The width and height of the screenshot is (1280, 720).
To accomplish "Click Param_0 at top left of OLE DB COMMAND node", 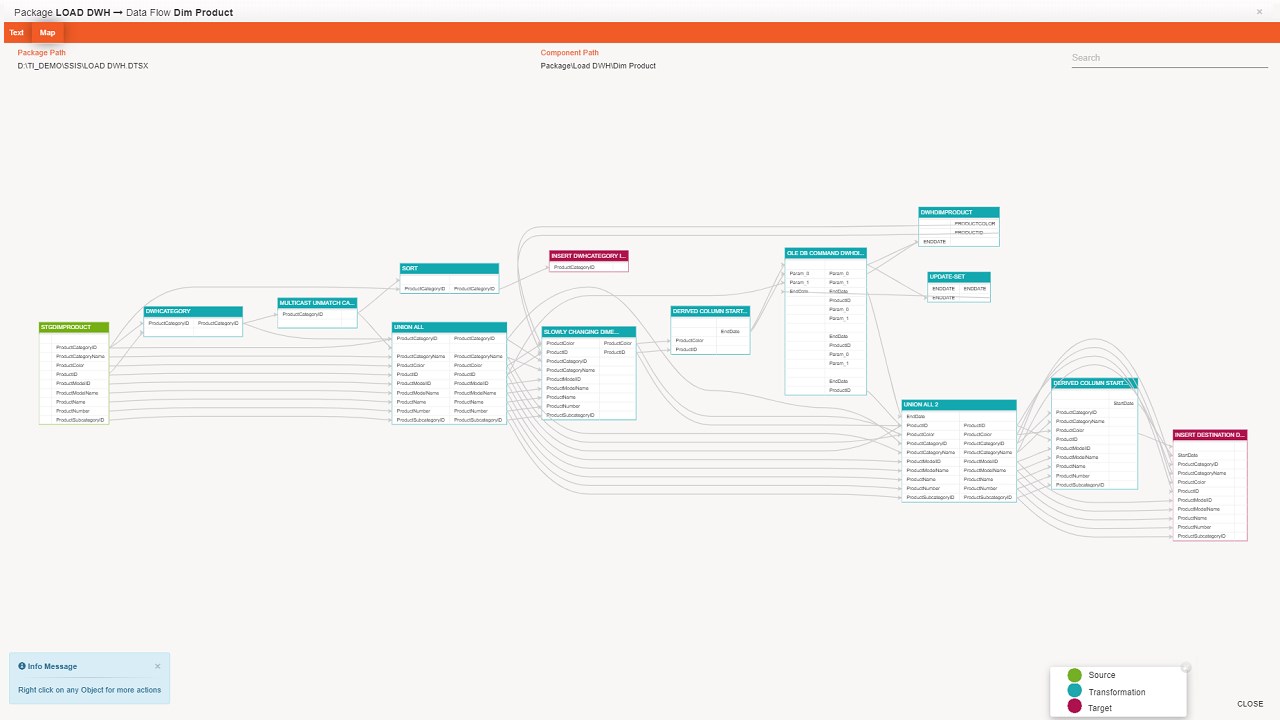I will [x=799, y=273].
